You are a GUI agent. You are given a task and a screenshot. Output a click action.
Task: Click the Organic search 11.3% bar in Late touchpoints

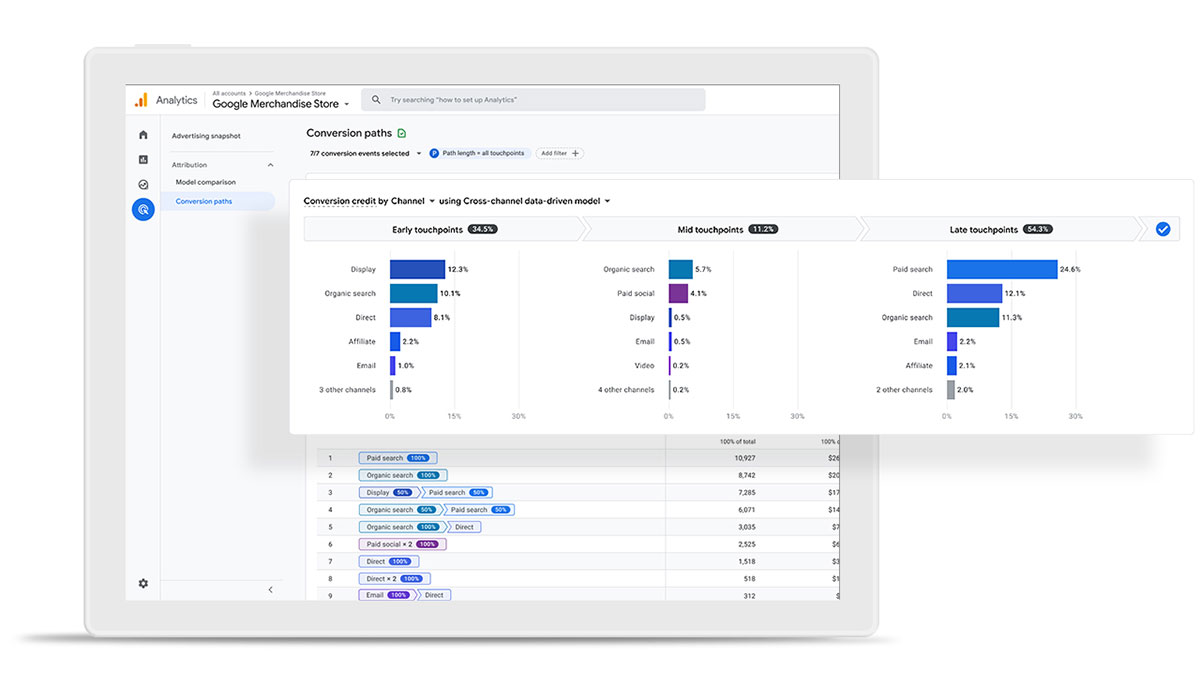(973, 317)
